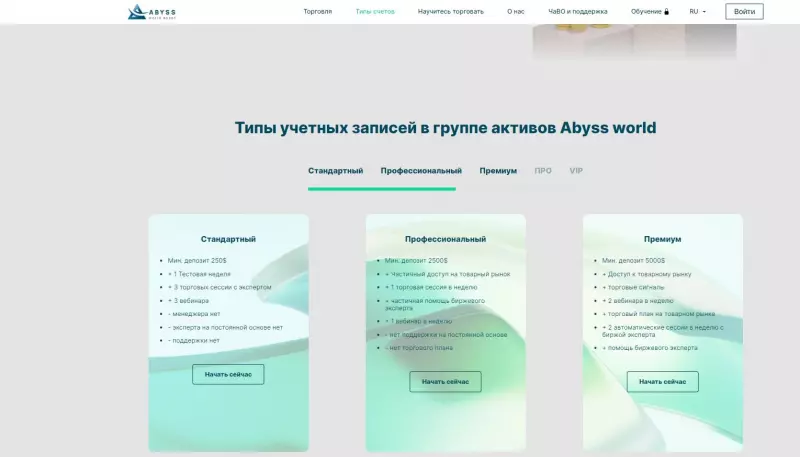Viewport: 800px width, 457px height.
Task: Click the Abyss logo in header
Action: 152,12
